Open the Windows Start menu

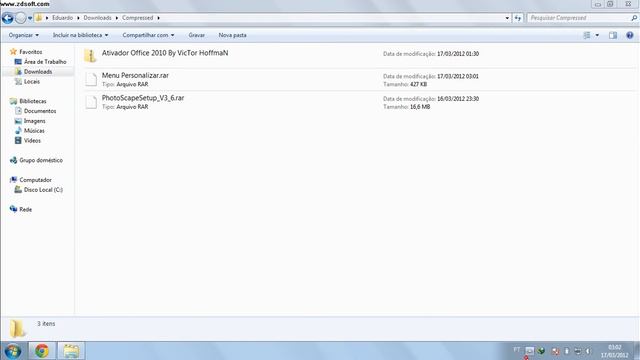(13, 351)
